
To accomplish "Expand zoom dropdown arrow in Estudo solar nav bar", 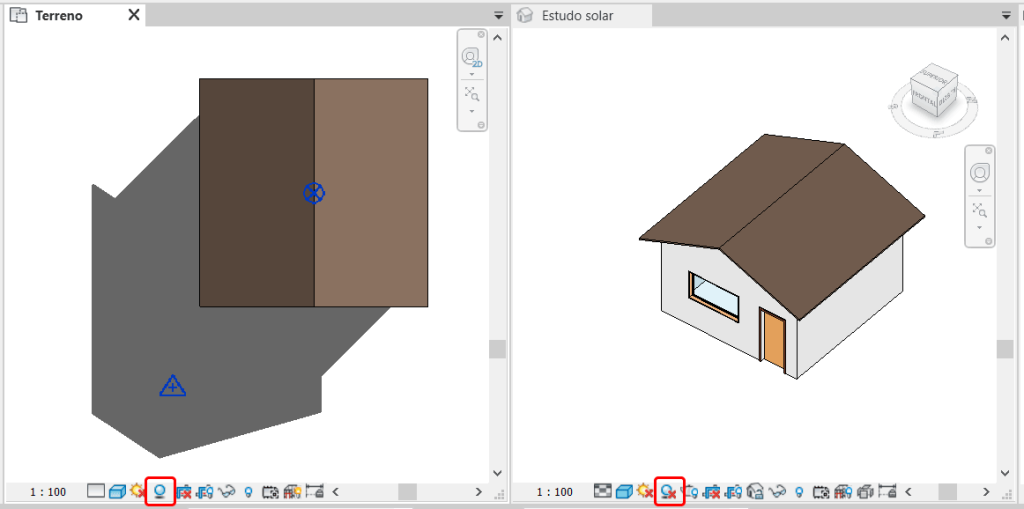I will click(979, 227).
